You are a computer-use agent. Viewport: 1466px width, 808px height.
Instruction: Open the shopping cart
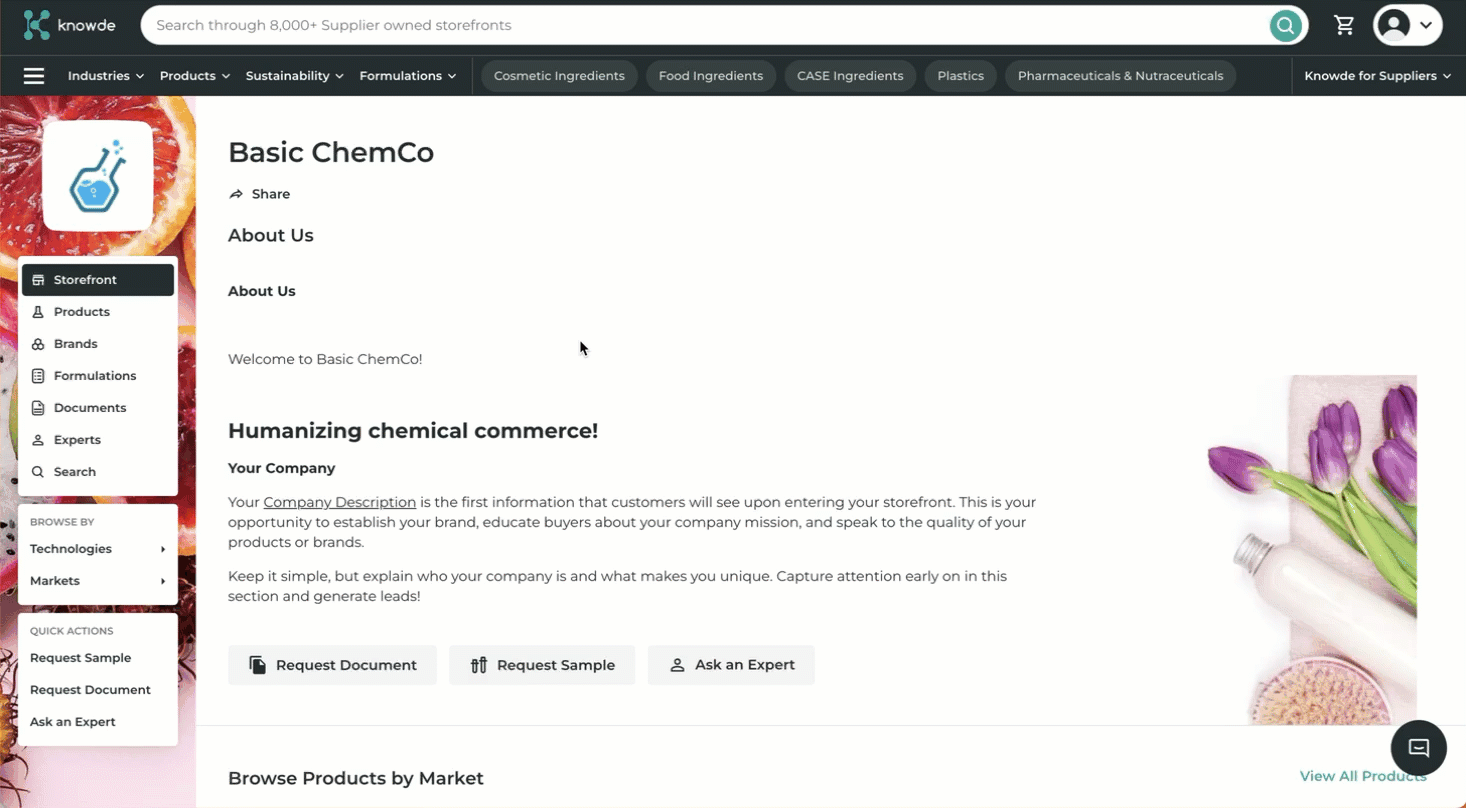coord(1344,25)
